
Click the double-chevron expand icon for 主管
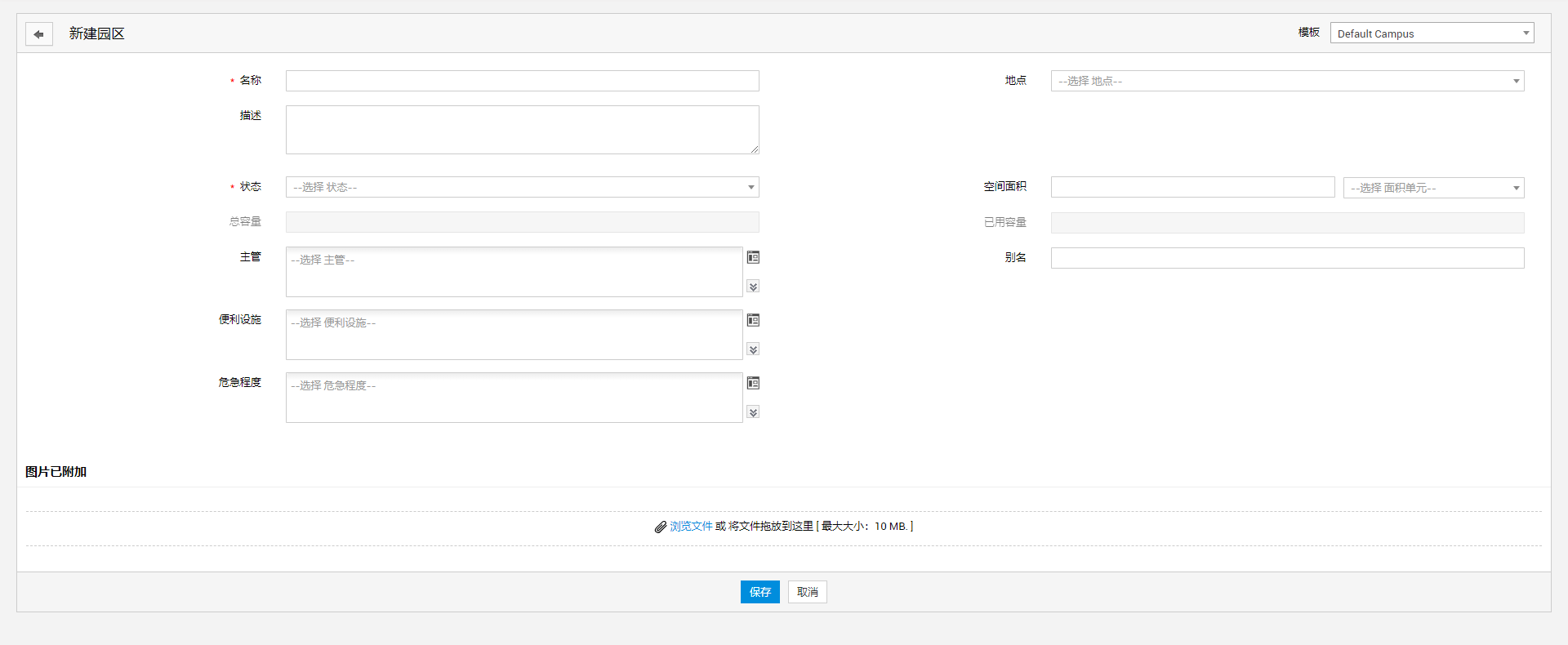click(753, 287)
